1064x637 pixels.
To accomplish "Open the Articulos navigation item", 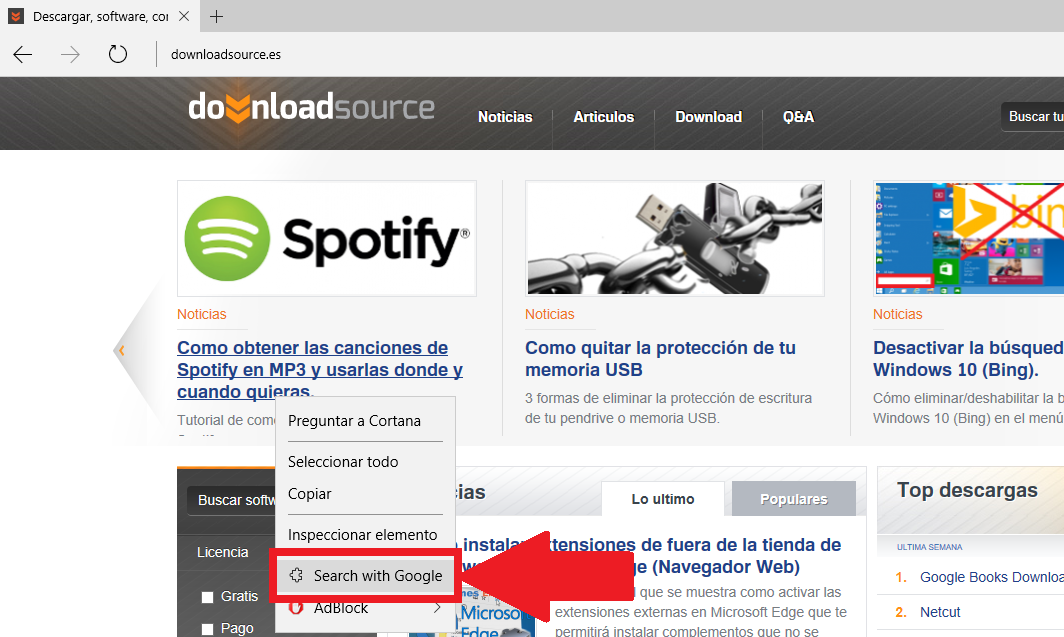I will 603,117.
